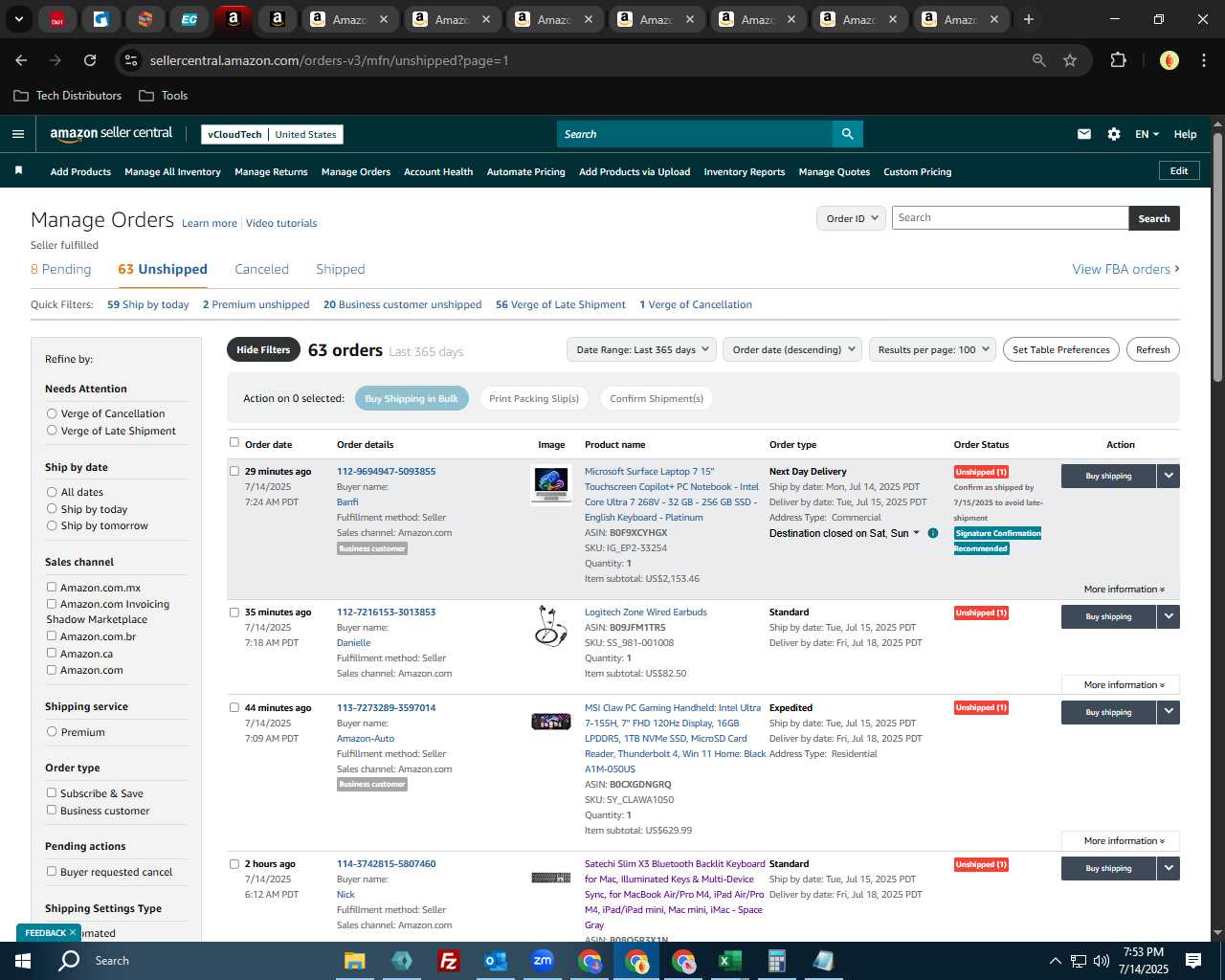Open Order date (descending) sort dropdown
Screen dimensions: 1225x980
(792, 349)
